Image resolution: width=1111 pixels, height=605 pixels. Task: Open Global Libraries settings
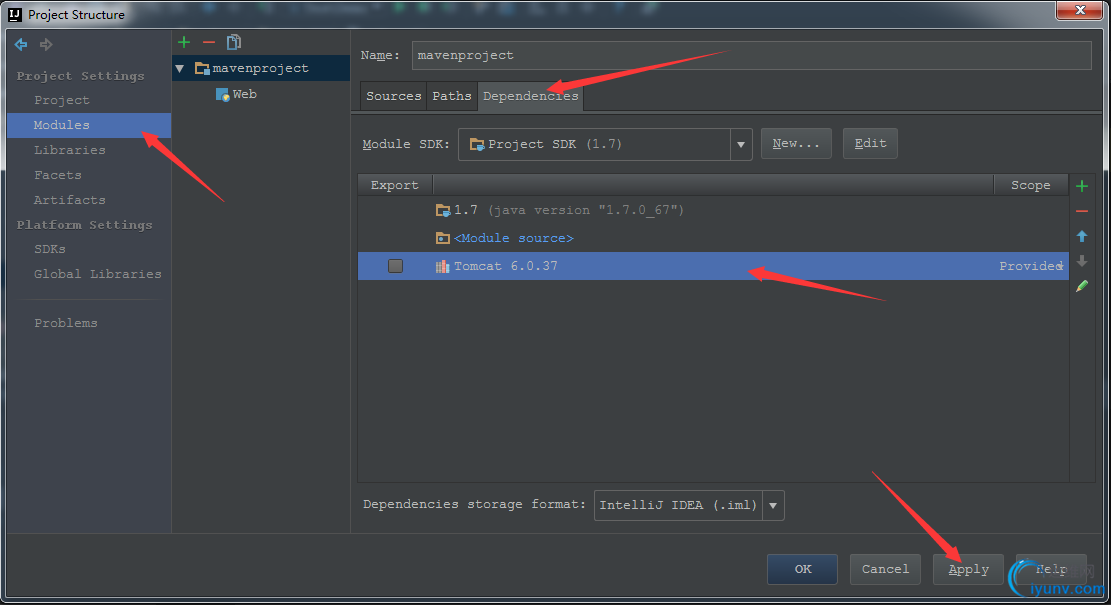click(x=98, y=274)
